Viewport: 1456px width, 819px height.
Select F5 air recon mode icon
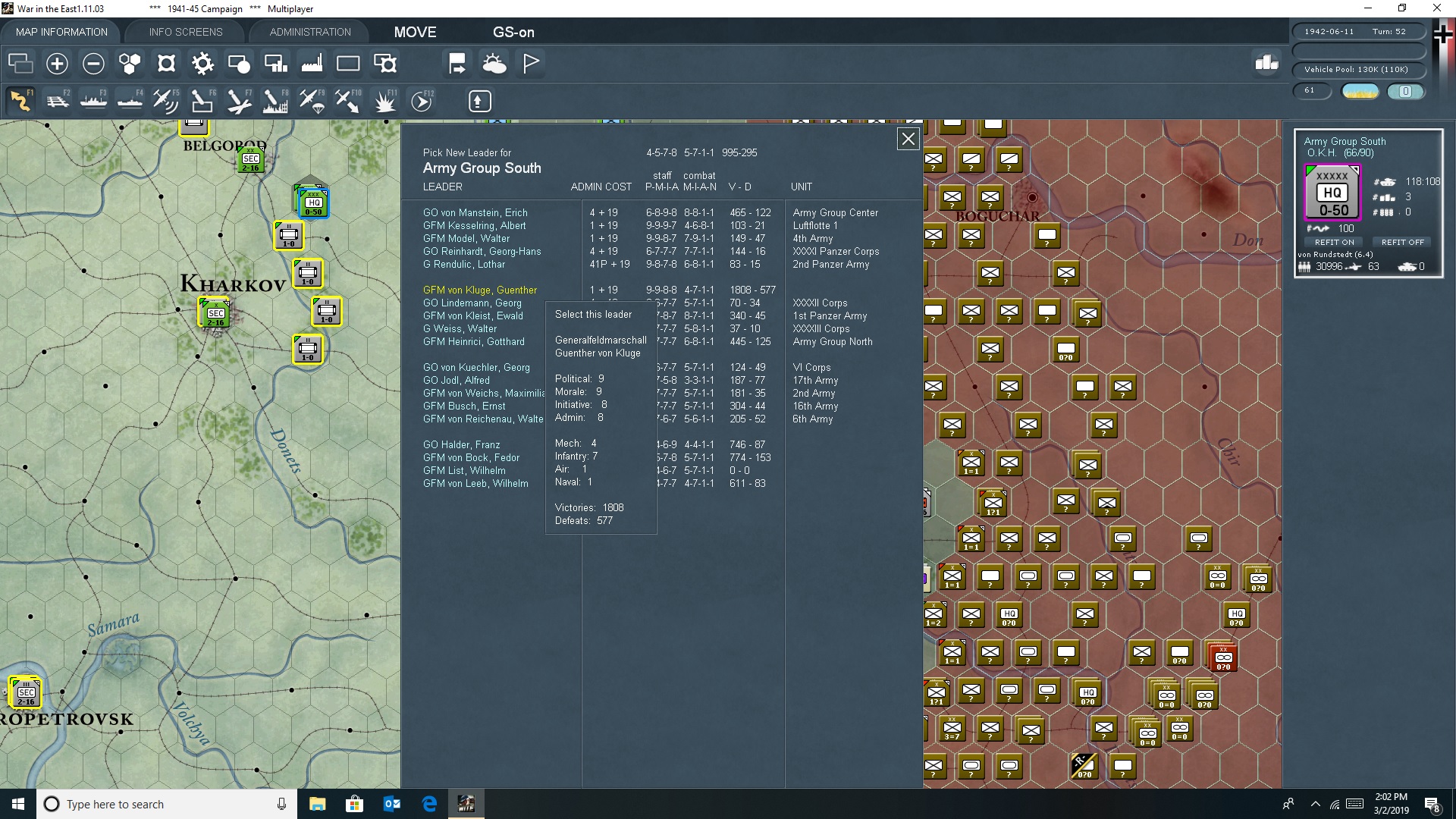pos(166,101)
